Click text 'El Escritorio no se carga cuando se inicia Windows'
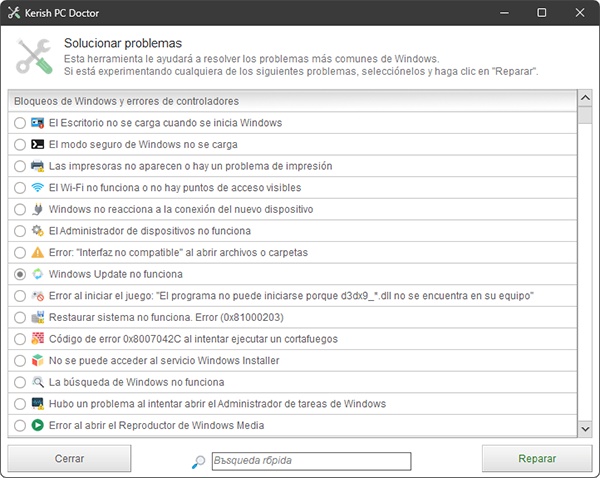Image resolution: width=600 pixels, height=478 pixels. tap(165, 123)
